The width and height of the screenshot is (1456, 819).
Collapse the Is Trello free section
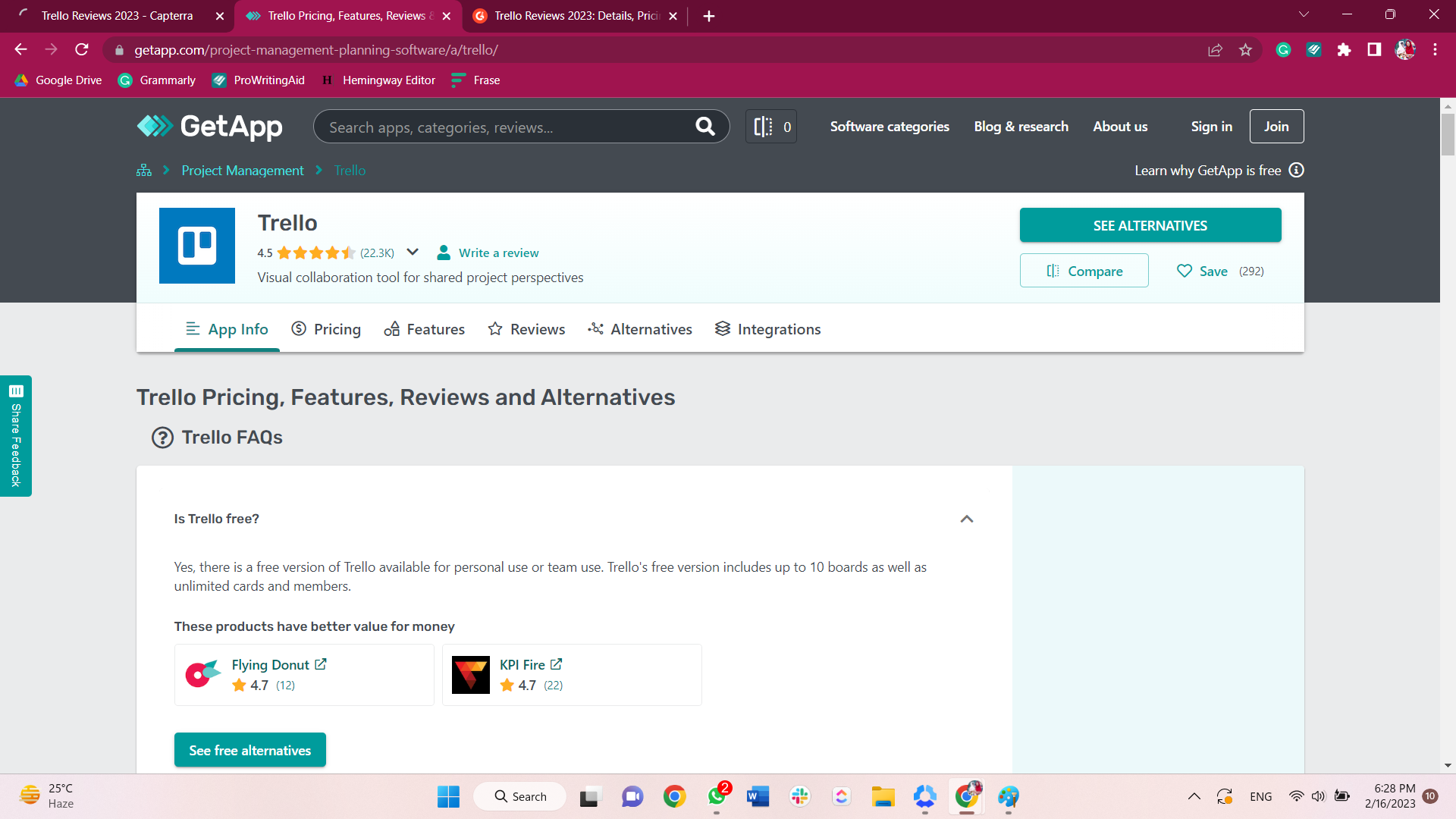click(966, 519)
